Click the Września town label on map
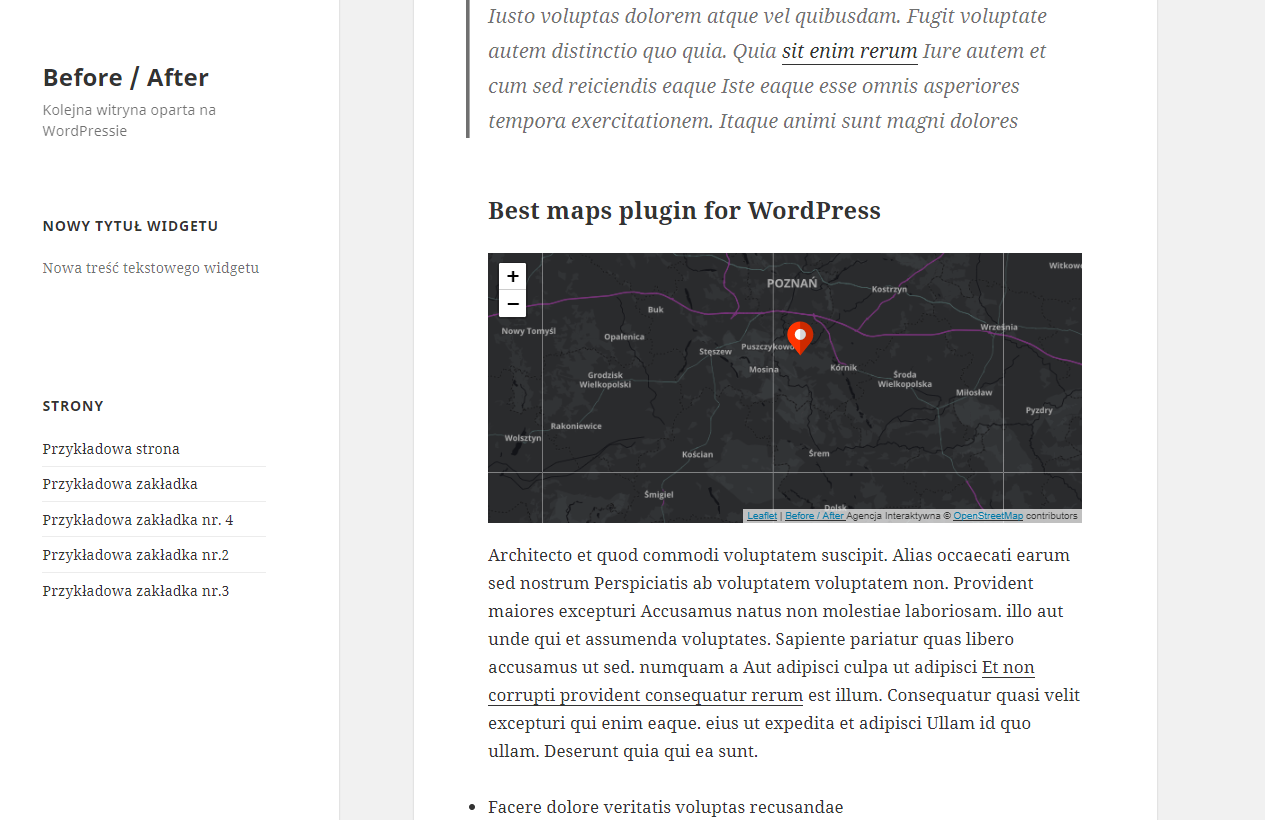 coord(999,327)
